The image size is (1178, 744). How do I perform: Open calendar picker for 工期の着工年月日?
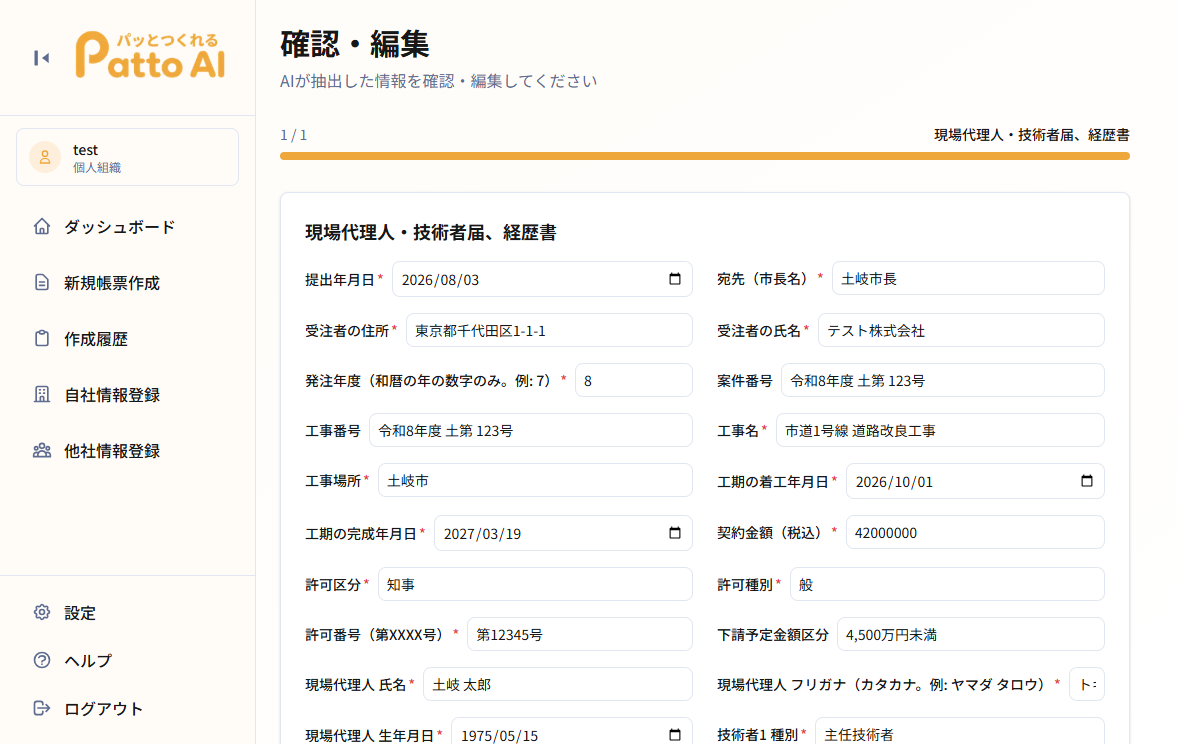[1086, 481]
